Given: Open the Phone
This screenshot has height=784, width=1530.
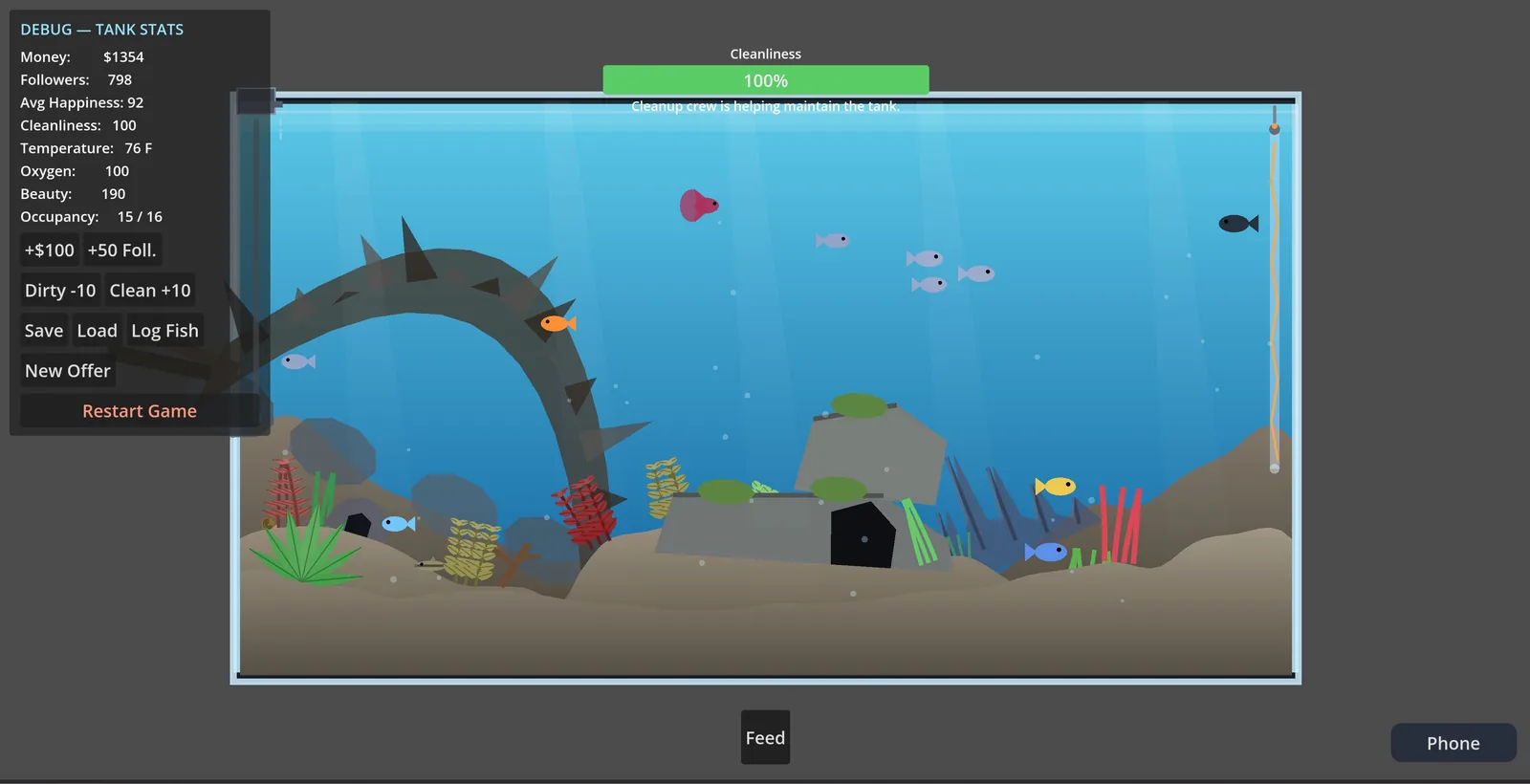Looking at the screenshot, I should click(x=1453, y=743).
